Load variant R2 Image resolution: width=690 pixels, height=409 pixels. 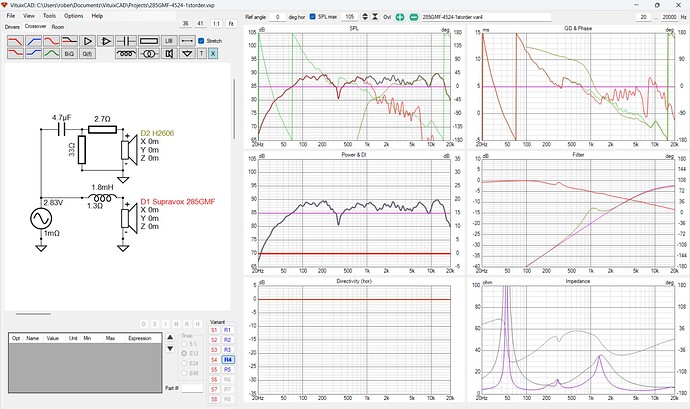point(227,340)
